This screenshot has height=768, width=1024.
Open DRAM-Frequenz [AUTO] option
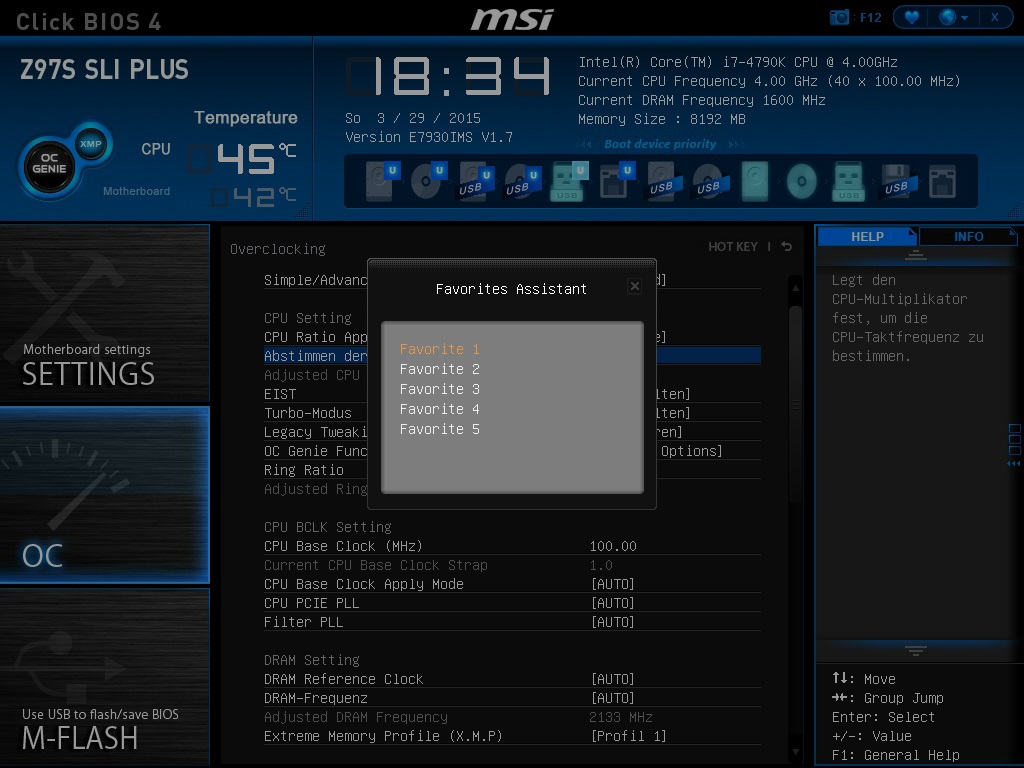click(x=613, y=698)
